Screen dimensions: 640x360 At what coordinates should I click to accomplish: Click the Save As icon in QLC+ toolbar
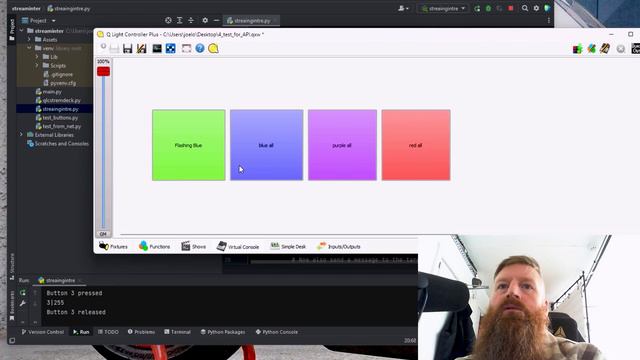click(x=142, y=49)
